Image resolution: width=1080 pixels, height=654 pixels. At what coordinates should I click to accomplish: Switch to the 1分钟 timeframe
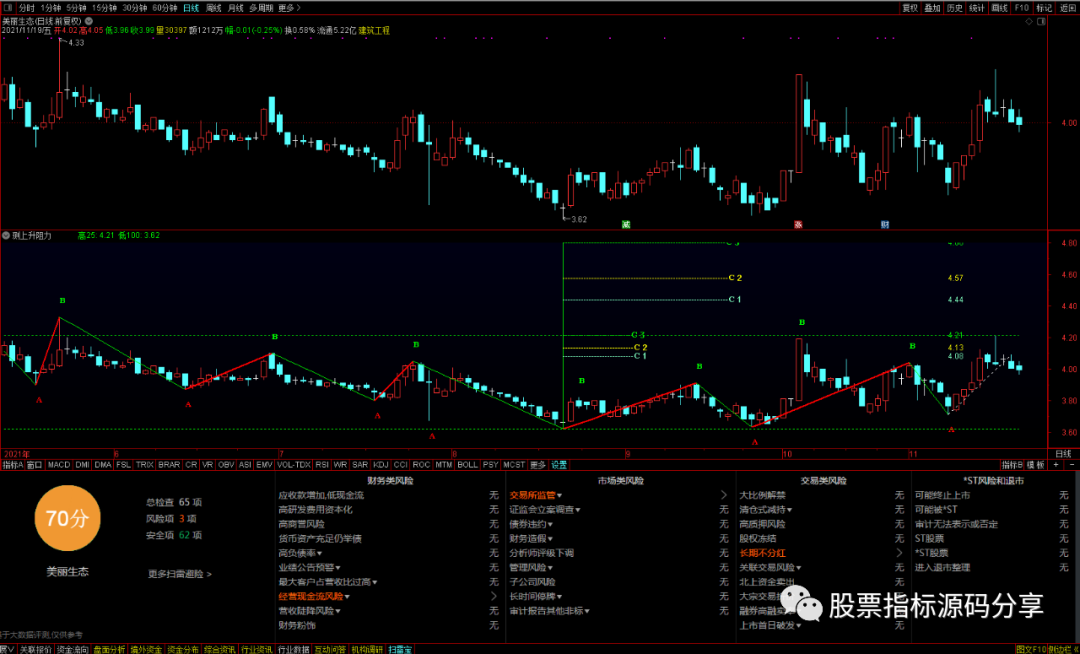click(x=50, y=8)
